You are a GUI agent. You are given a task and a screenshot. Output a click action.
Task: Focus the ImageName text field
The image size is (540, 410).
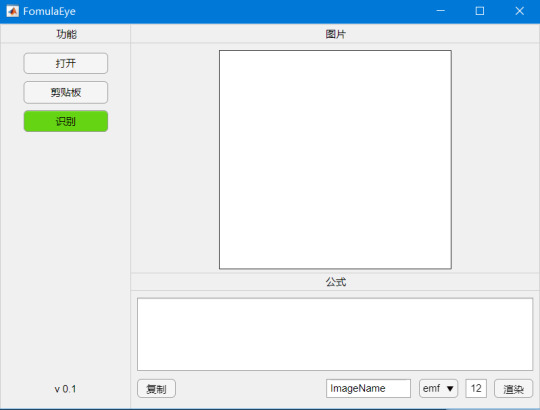pos(368,389)
